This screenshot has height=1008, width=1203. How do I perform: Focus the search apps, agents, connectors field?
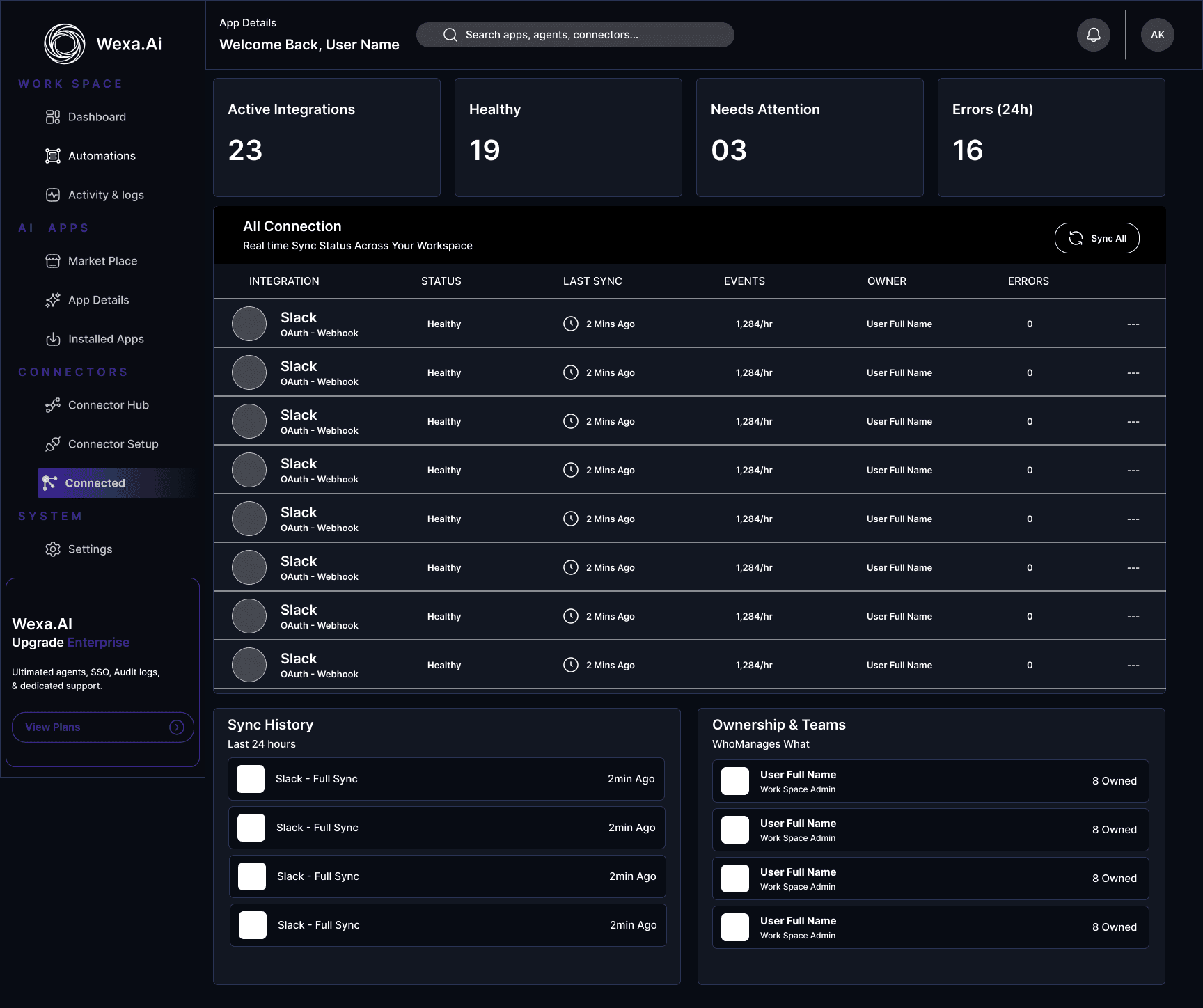click(x=575, y=35)
